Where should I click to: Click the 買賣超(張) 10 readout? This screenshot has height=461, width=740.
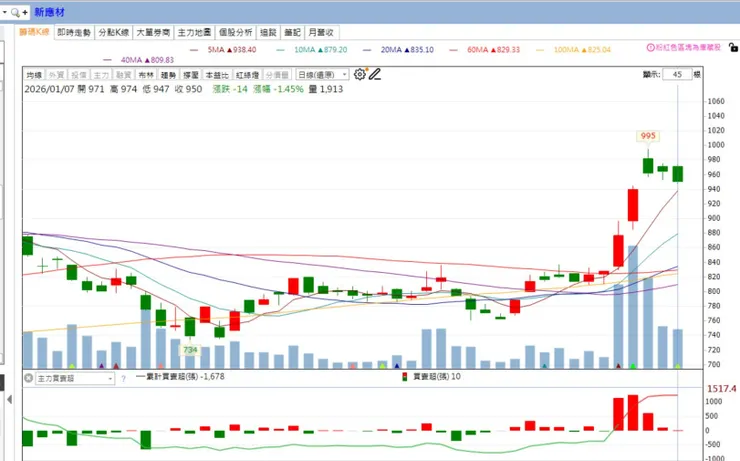[x=437, y=377]
